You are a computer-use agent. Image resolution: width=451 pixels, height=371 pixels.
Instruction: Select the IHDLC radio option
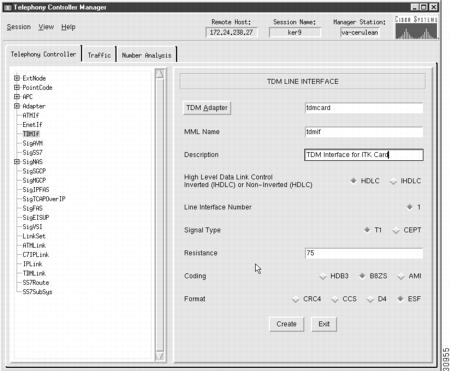[x=394, y=181]
